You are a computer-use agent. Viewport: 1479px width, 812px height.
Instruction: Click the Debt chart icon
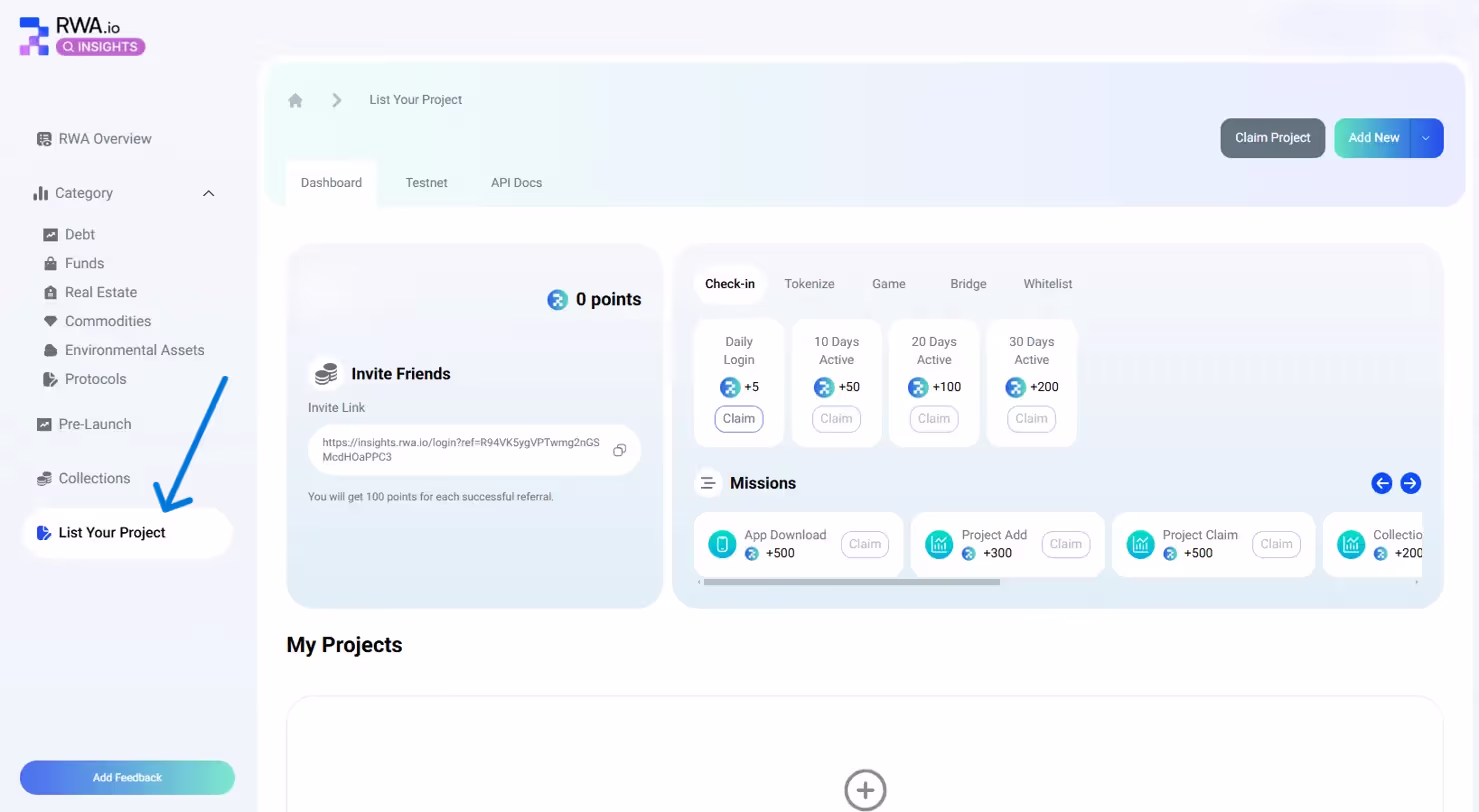pos(50,235)
